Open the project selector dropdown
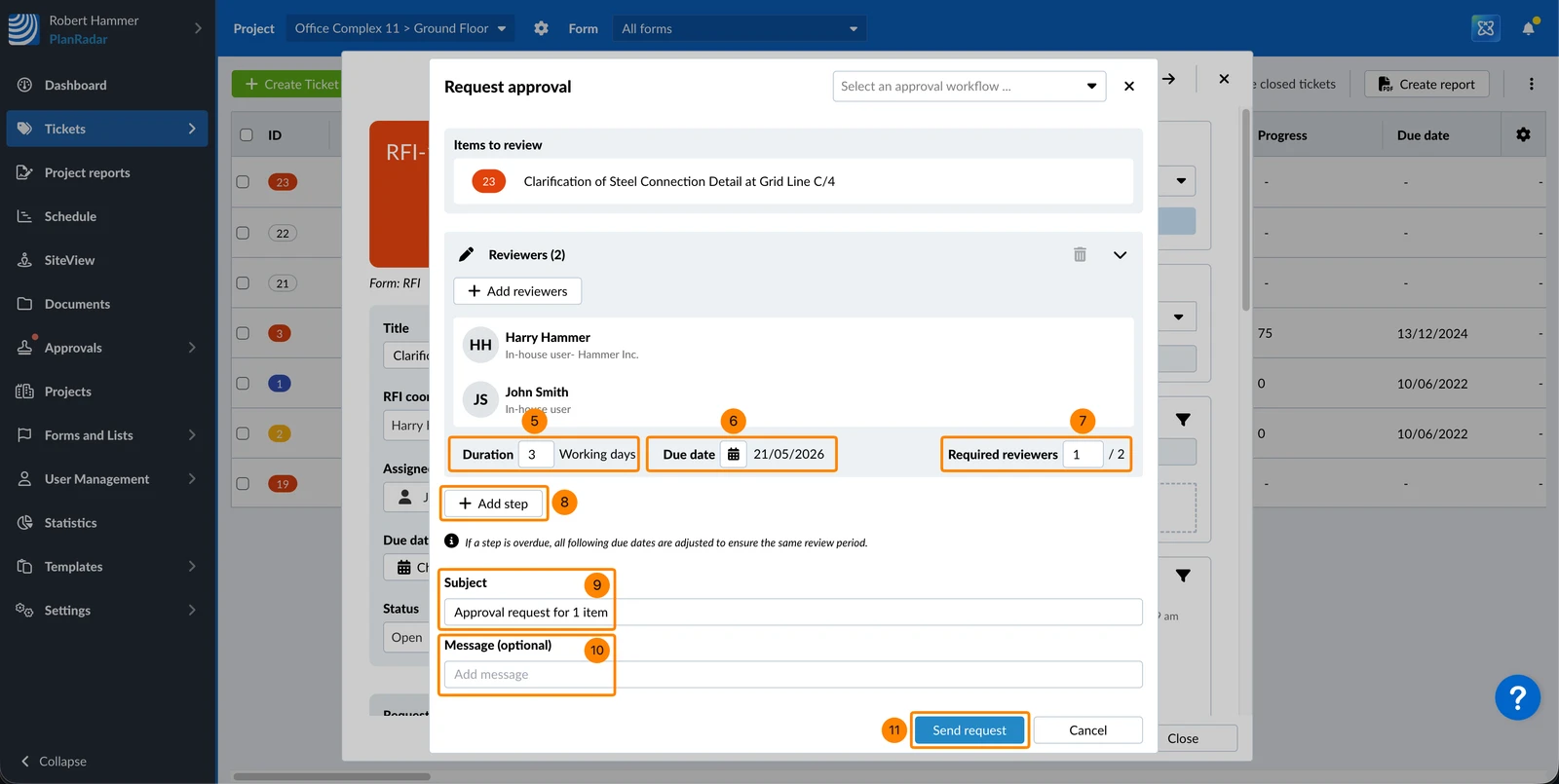The width and height of the screenshot is (1559, 784). pos(400,28)
